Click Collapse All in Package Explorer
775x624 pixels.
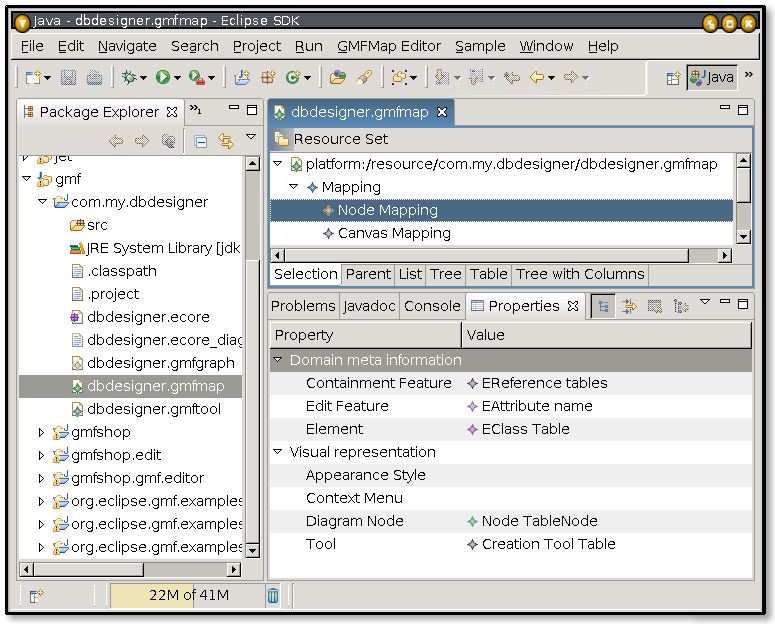coord(201,142)
